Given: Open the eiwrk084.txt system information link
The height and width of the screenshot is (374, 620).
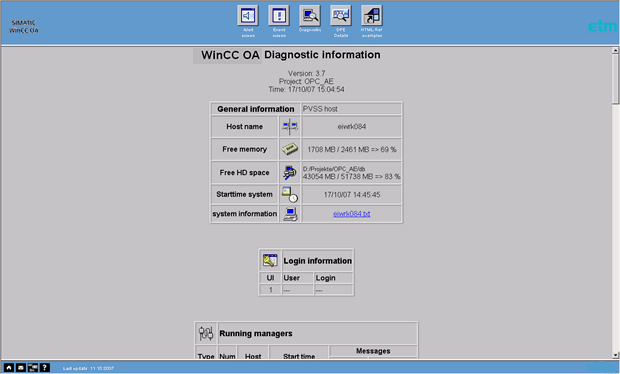Looking at the screenshot, I should [x=352, y=214].
